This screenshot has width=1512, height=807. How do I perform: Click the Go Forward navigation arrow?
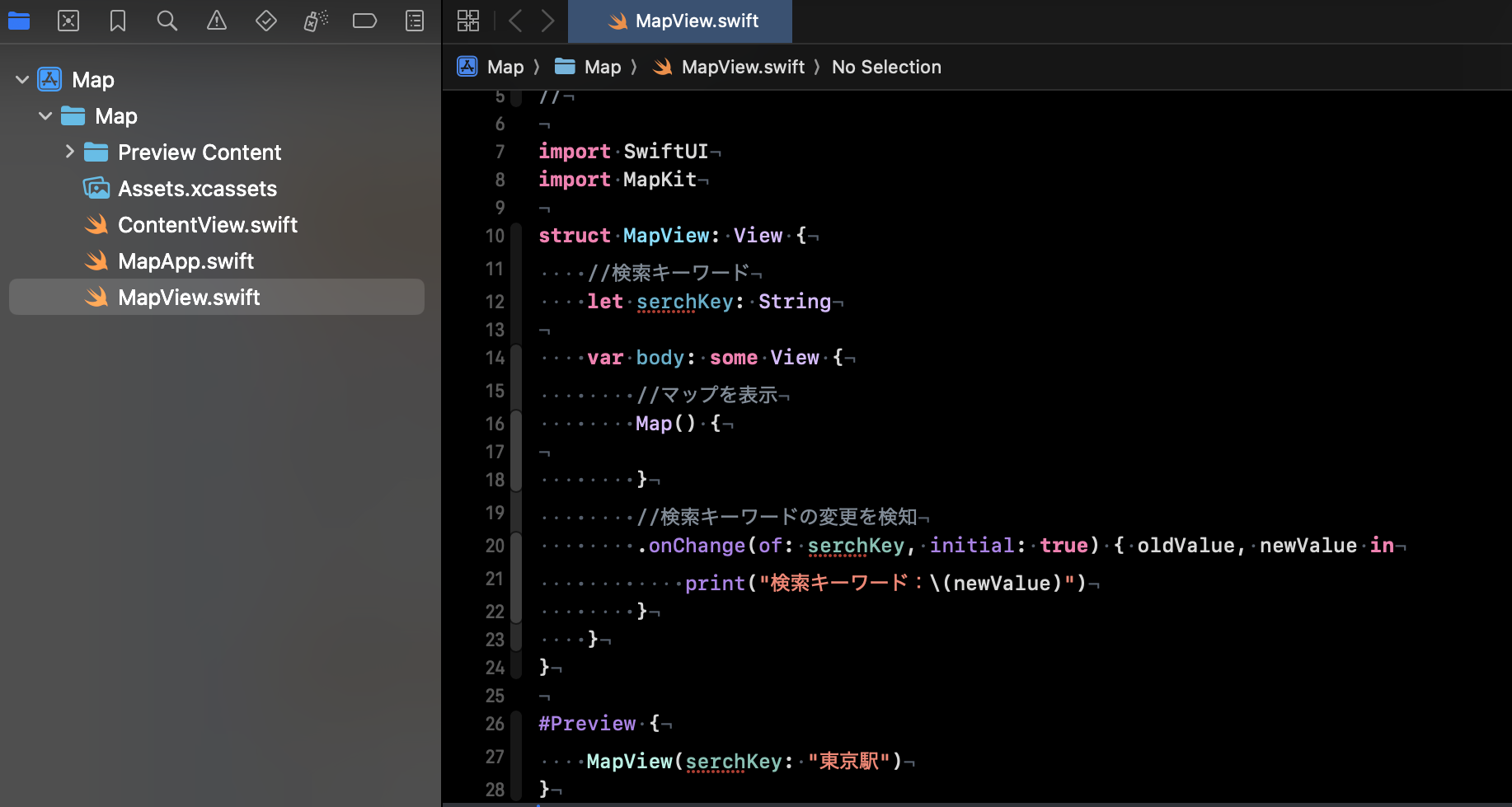pyautogui.click(x=548, y=21)
